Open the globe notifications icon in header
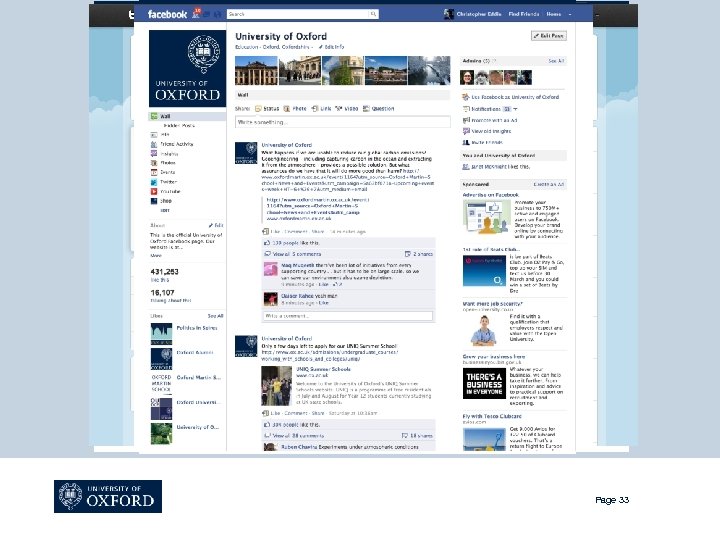Viewport: 720px width, 540px height. 217,14
